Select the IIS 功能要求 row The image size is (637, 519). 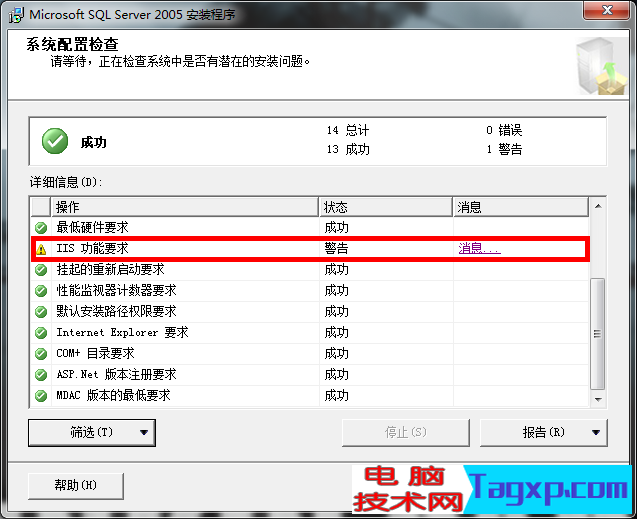click(x=310, y=249)
